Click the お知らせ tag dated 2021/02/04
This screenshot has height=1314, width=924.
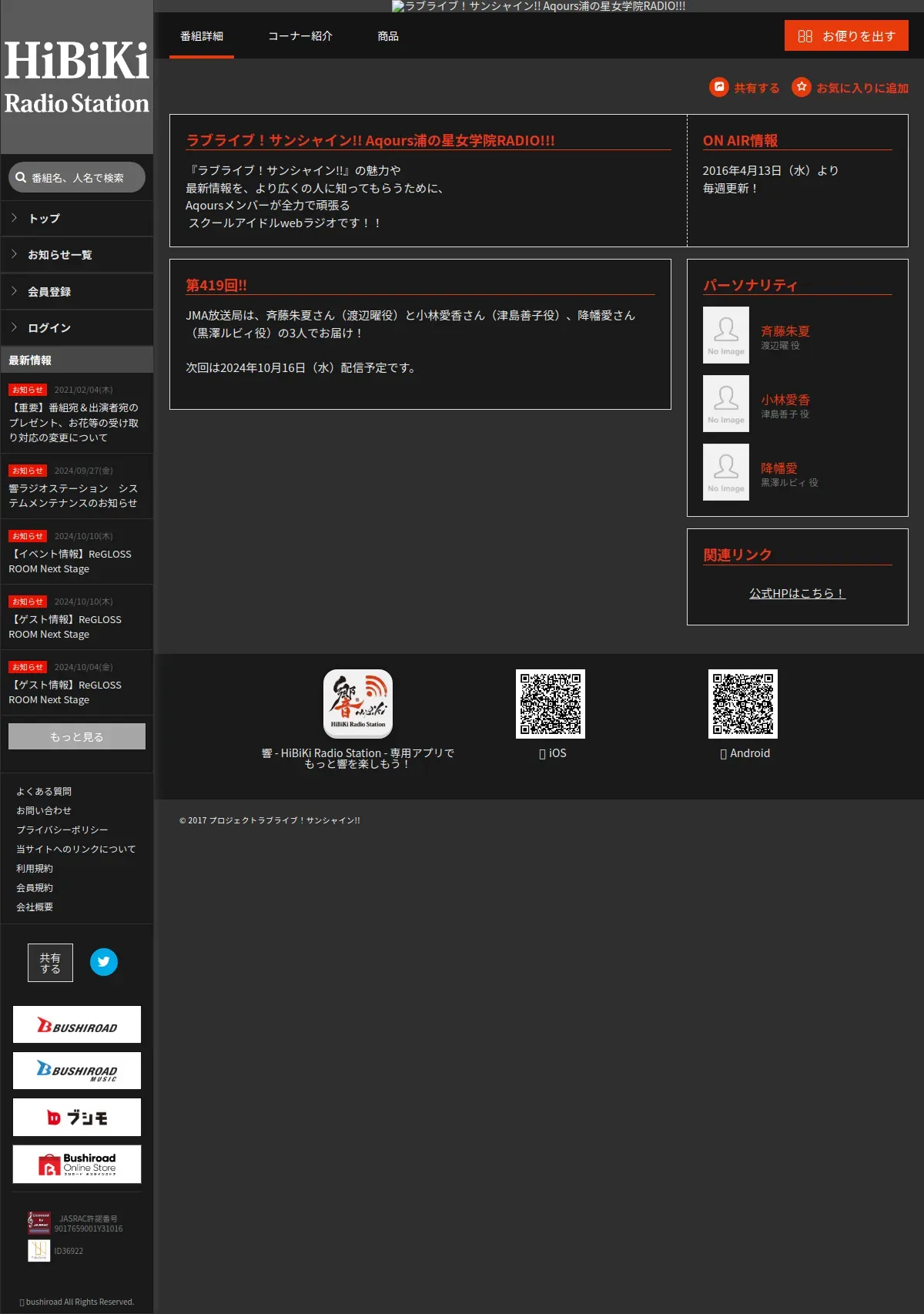point(28,390)
